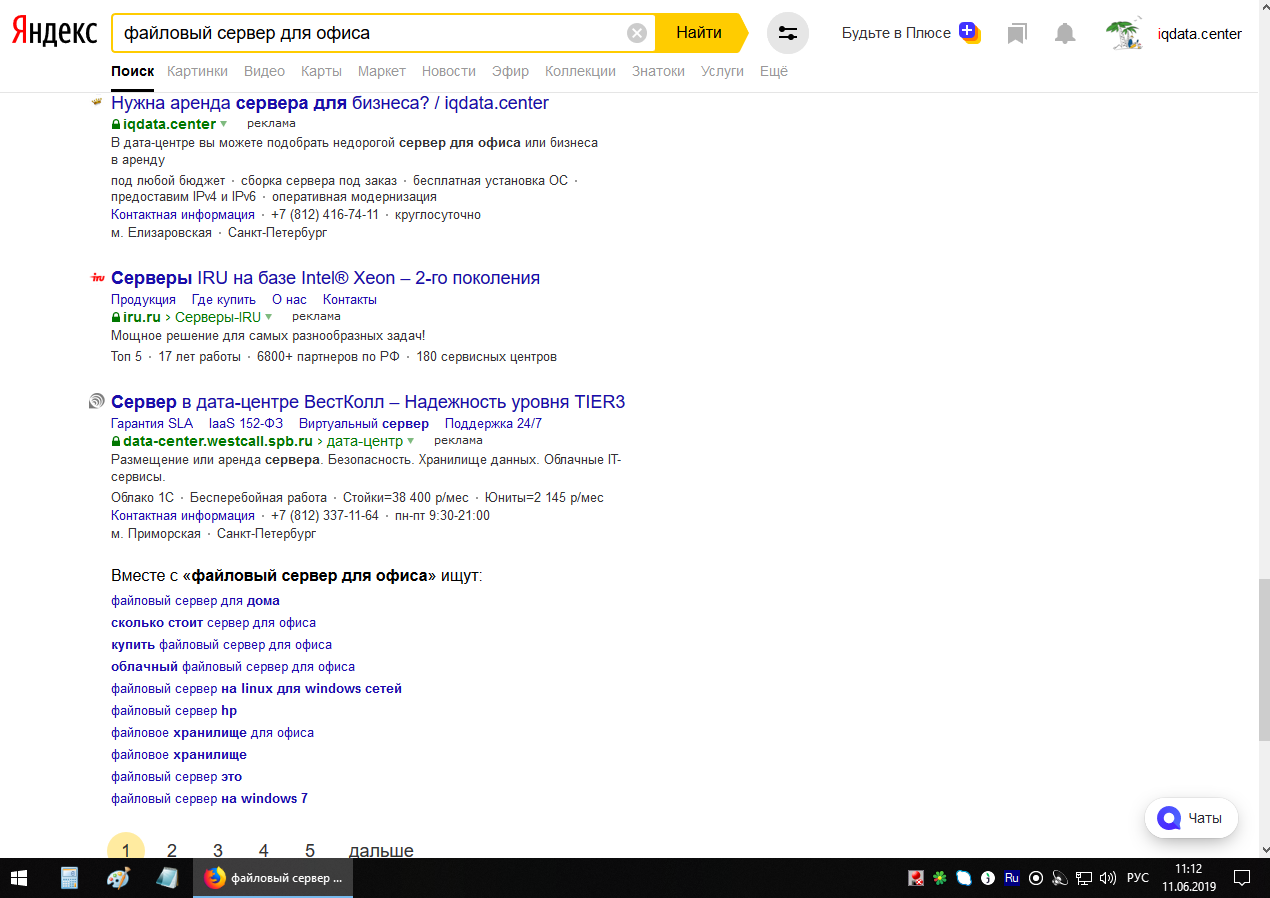Open notifications bell icon
Screen dimensions: 1270x898
pyautogui.click(x=1065, y=34)
